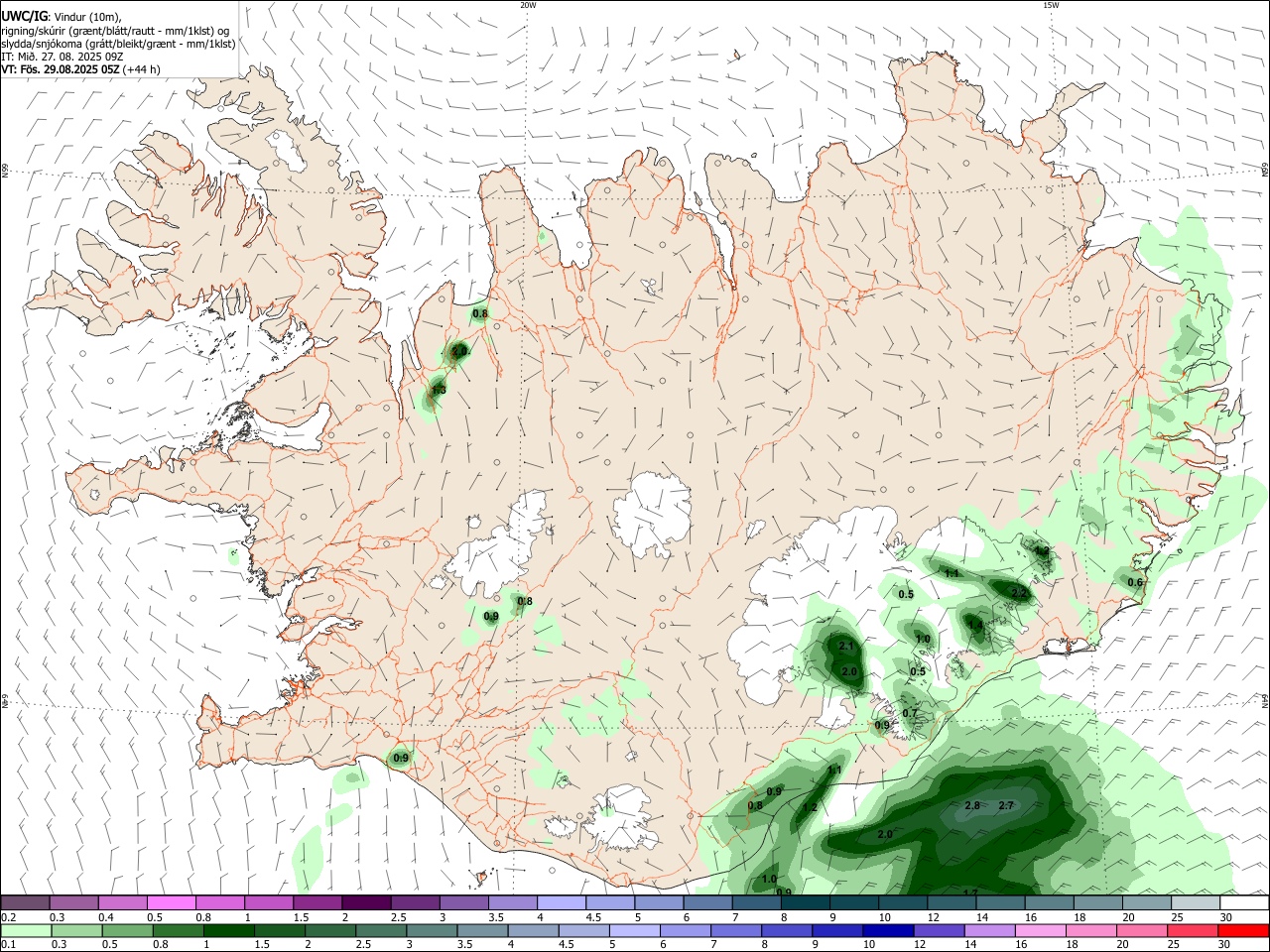
Task: Click the 0.1 label in rain legend
Action: [9, 946]
